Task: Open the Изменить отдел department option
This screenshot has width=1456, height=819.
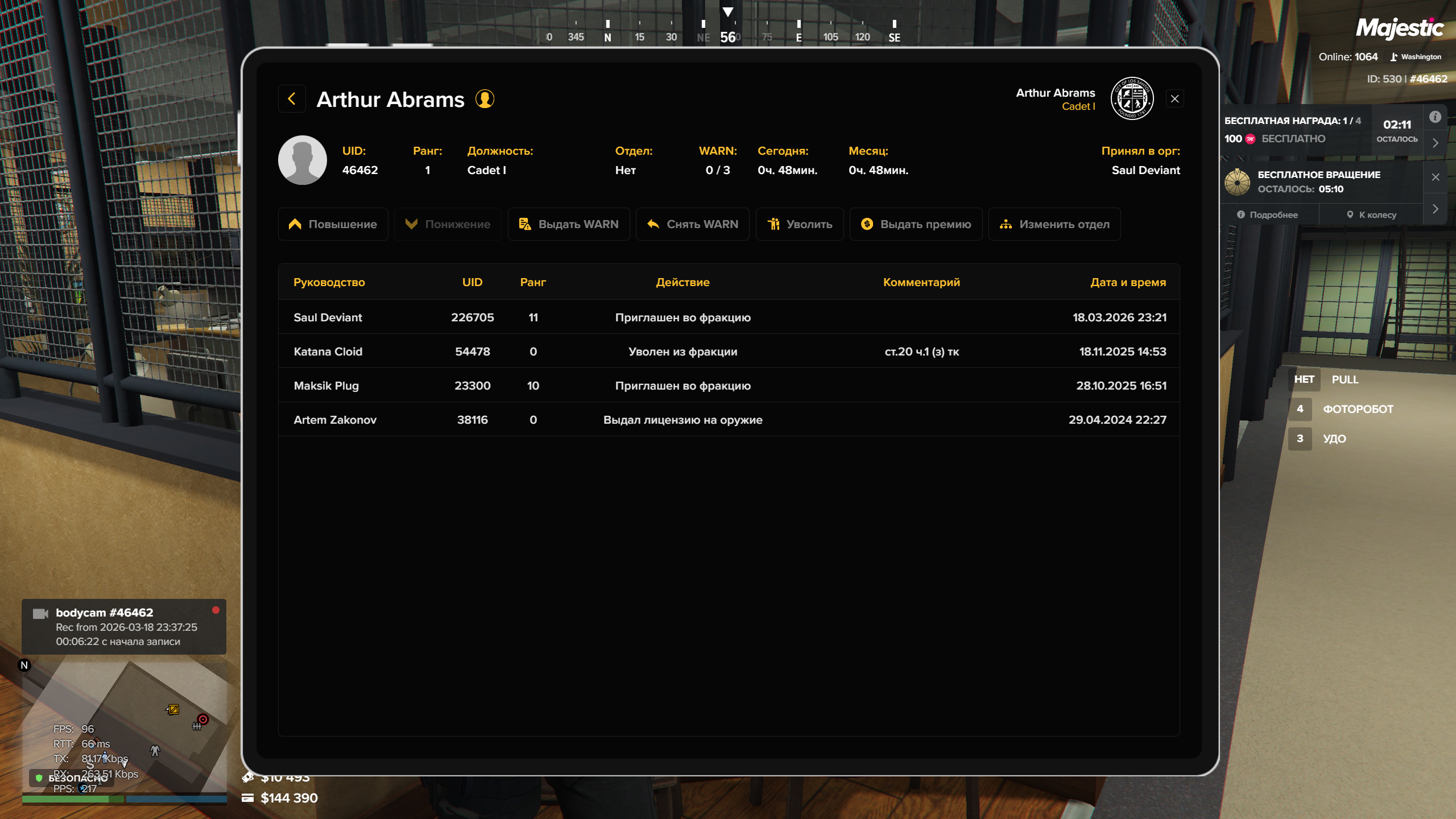Action: pyautogui.click(x=1054, y=224)
